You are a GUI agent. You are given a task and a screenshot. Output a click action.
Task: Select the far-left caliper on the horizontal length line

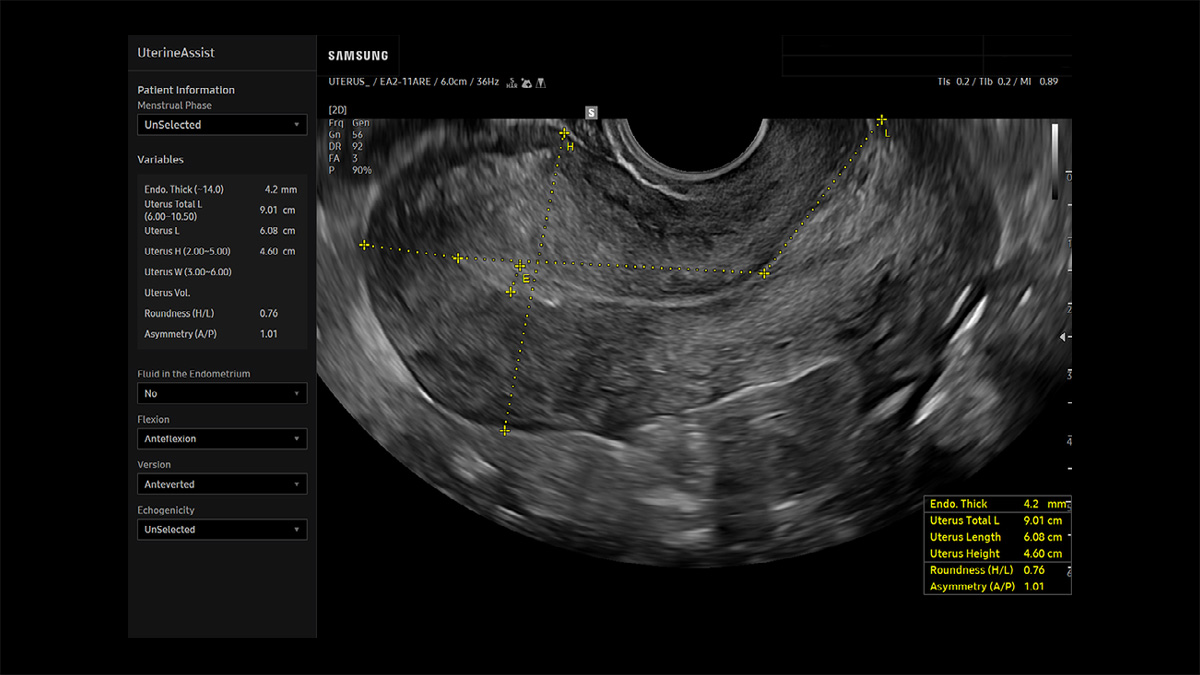[364, 245]
